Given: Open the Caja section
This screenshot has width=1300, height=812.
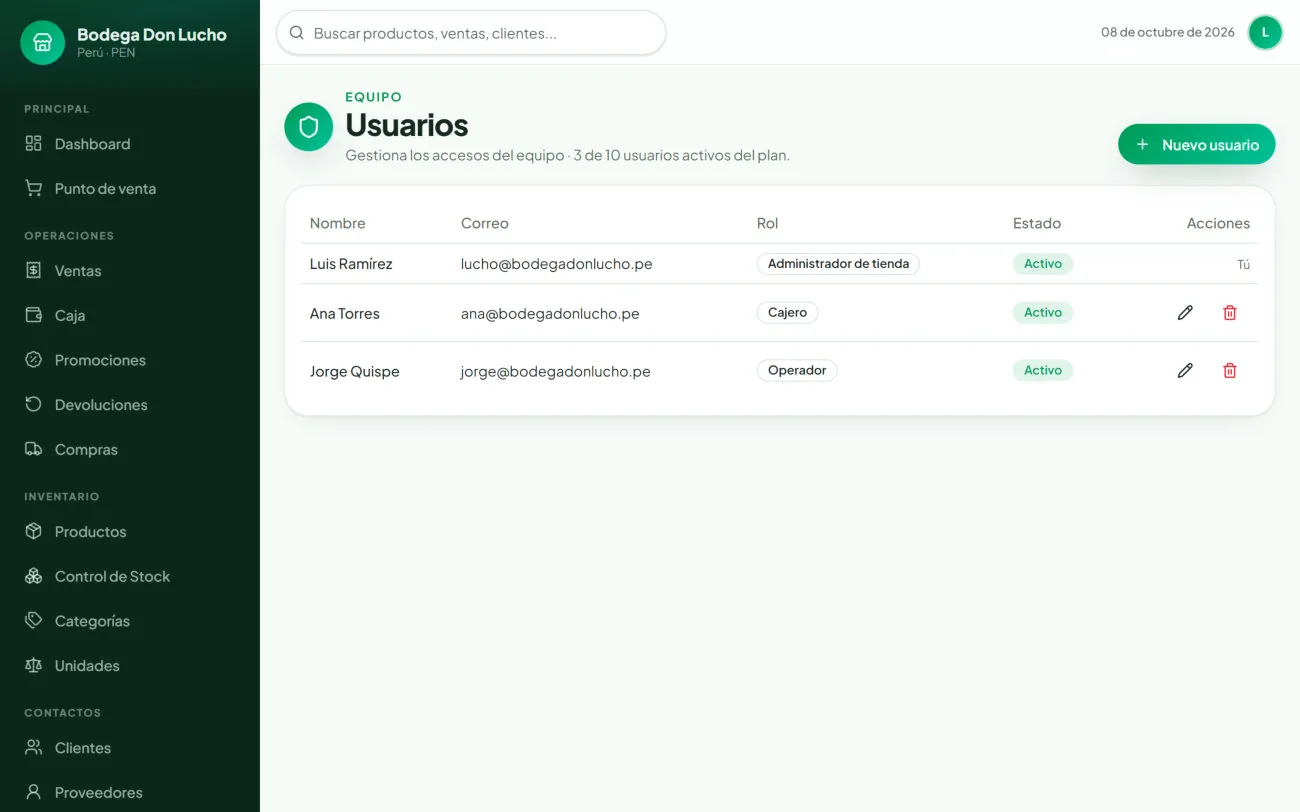Looking at the screenshot, I should pos(130,315).
